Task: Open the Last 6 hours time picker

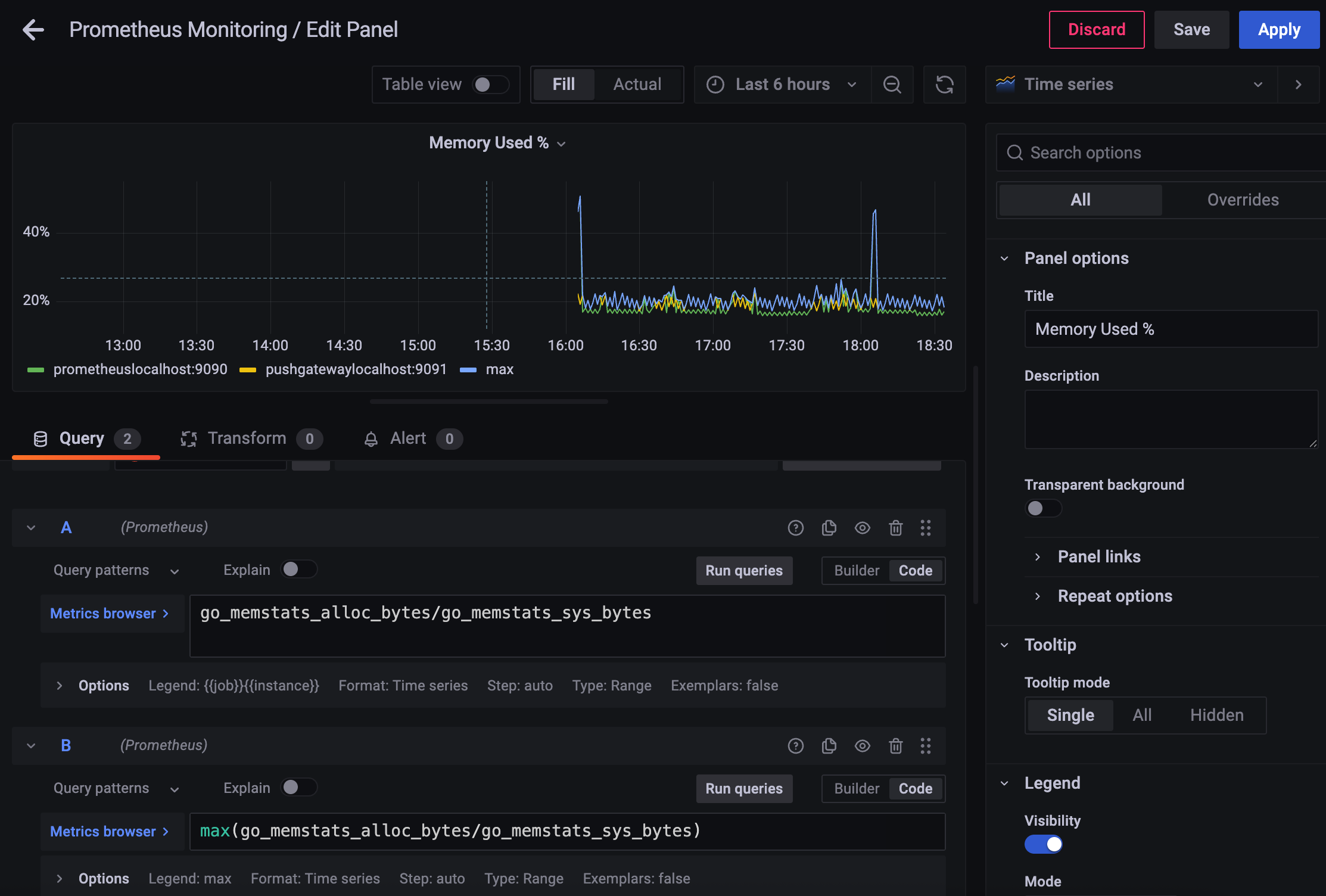Action: 782,85
